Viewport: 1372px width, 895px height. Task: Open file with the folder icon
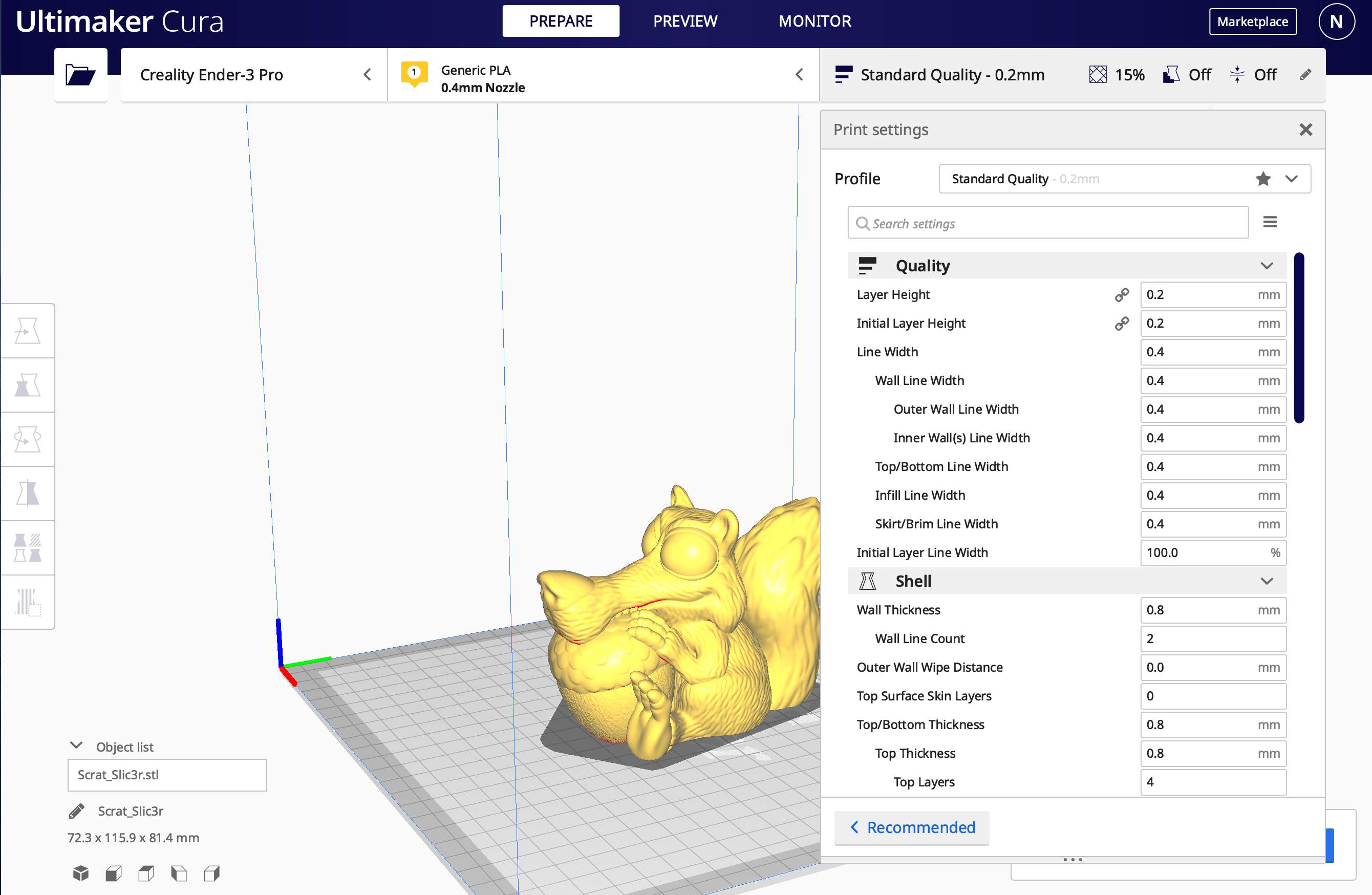(80, 75)
